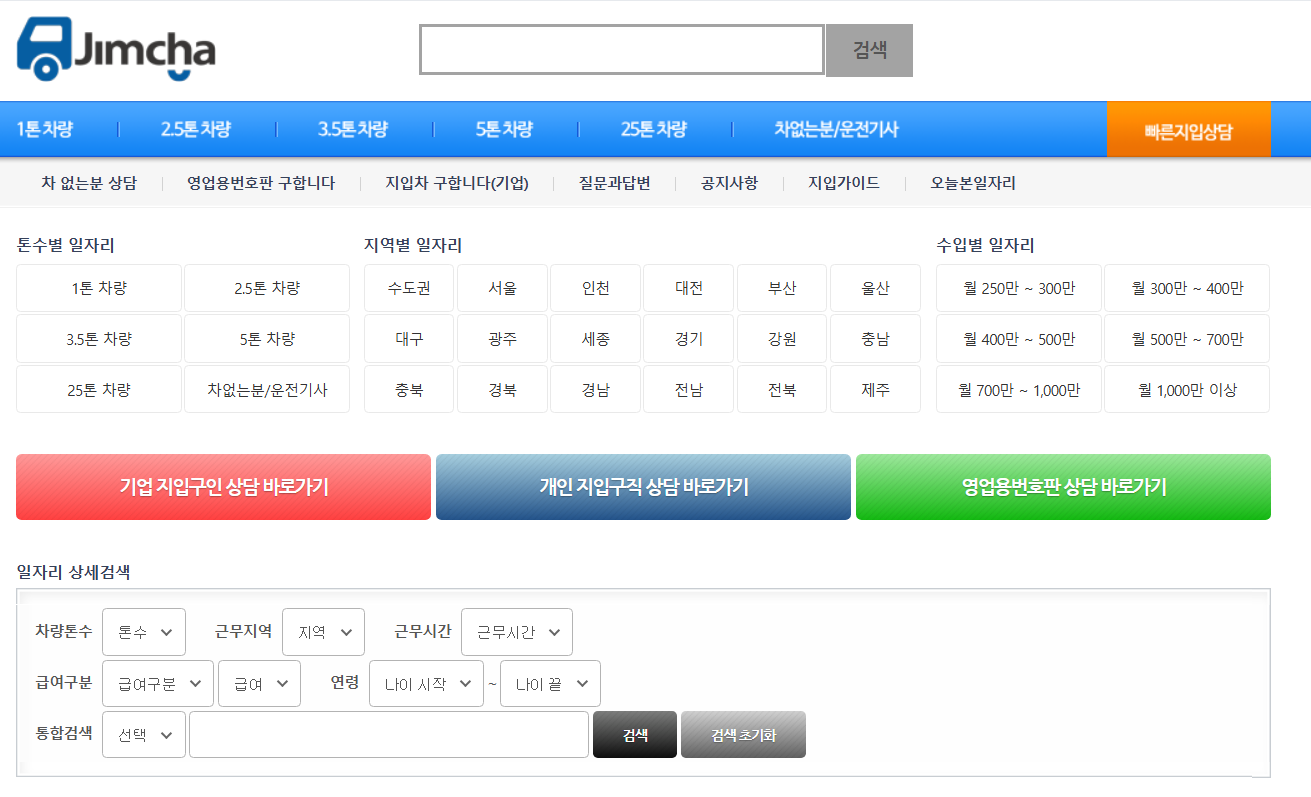This screenshot has height=797, width=1311.
Task: Open the 1톤 차량 blue menu item
Action: [45, 129]
